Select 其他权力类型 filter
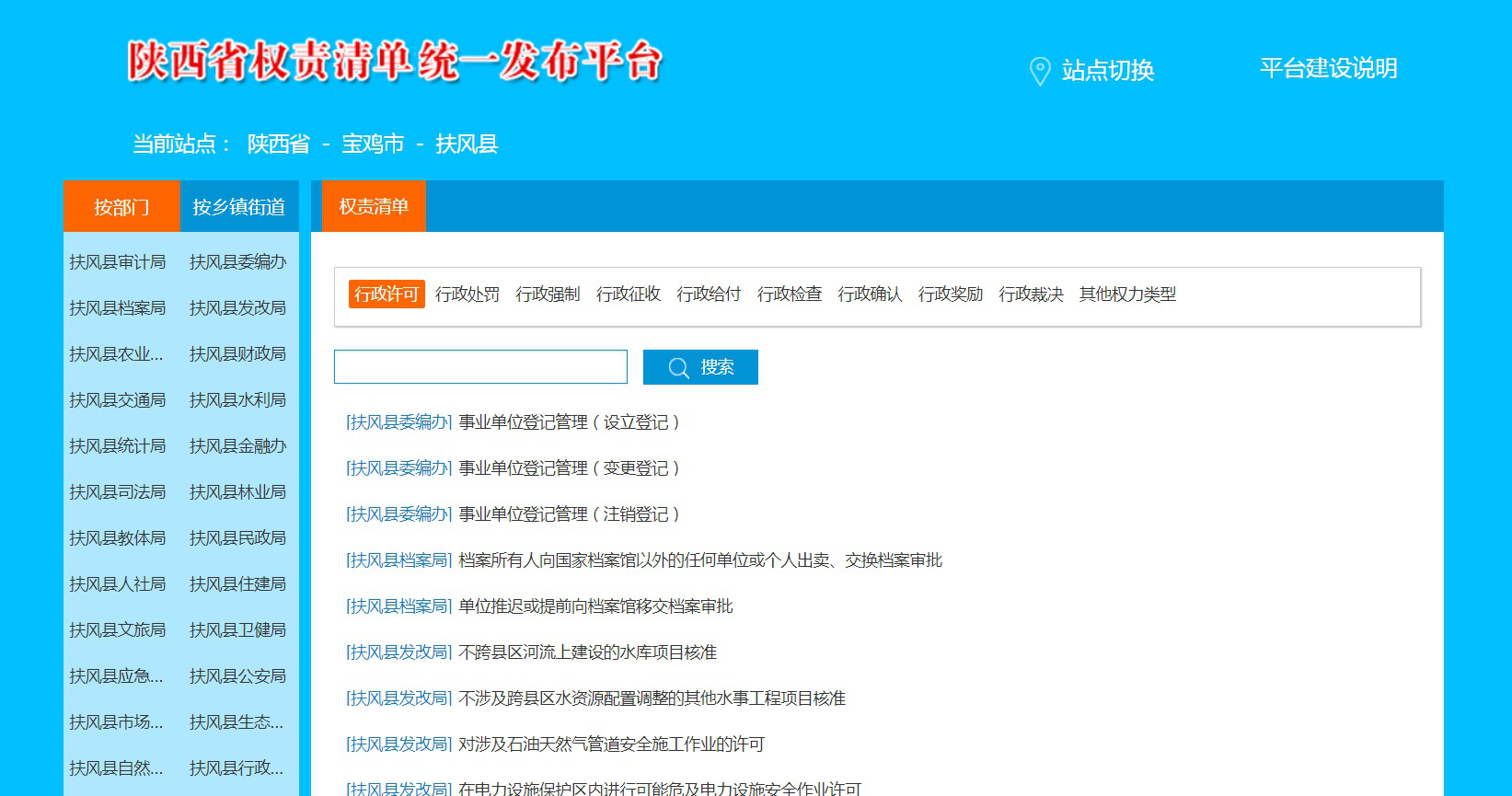 point(1127,294)
